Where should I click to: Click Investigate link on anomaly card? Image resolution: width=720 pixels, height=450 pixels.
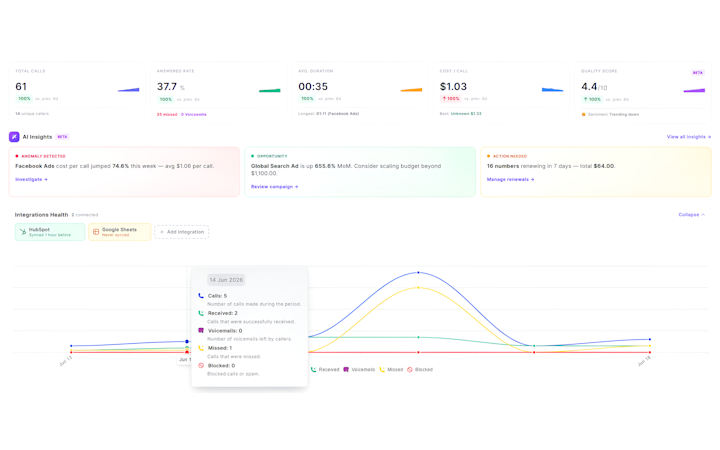pos(31,180)
